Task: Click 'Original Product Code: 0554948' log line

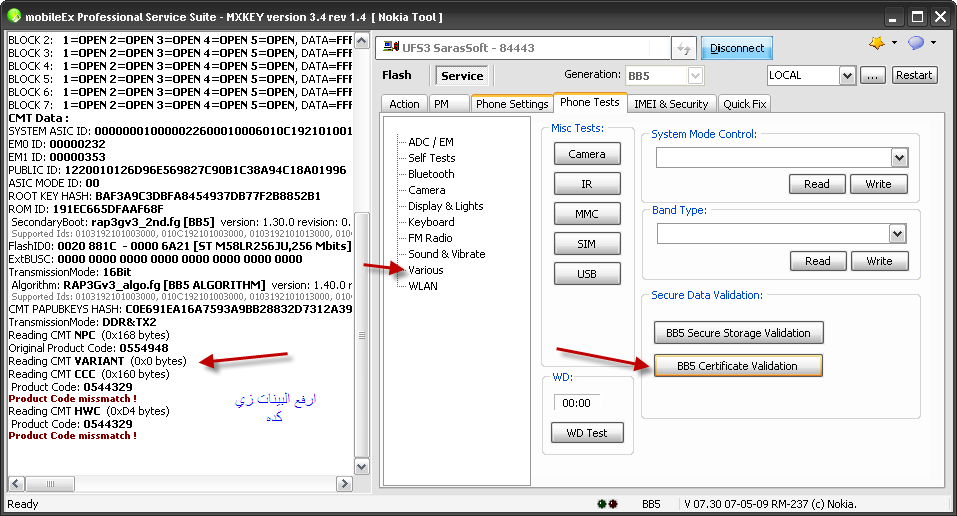Action: pos(88,348)
